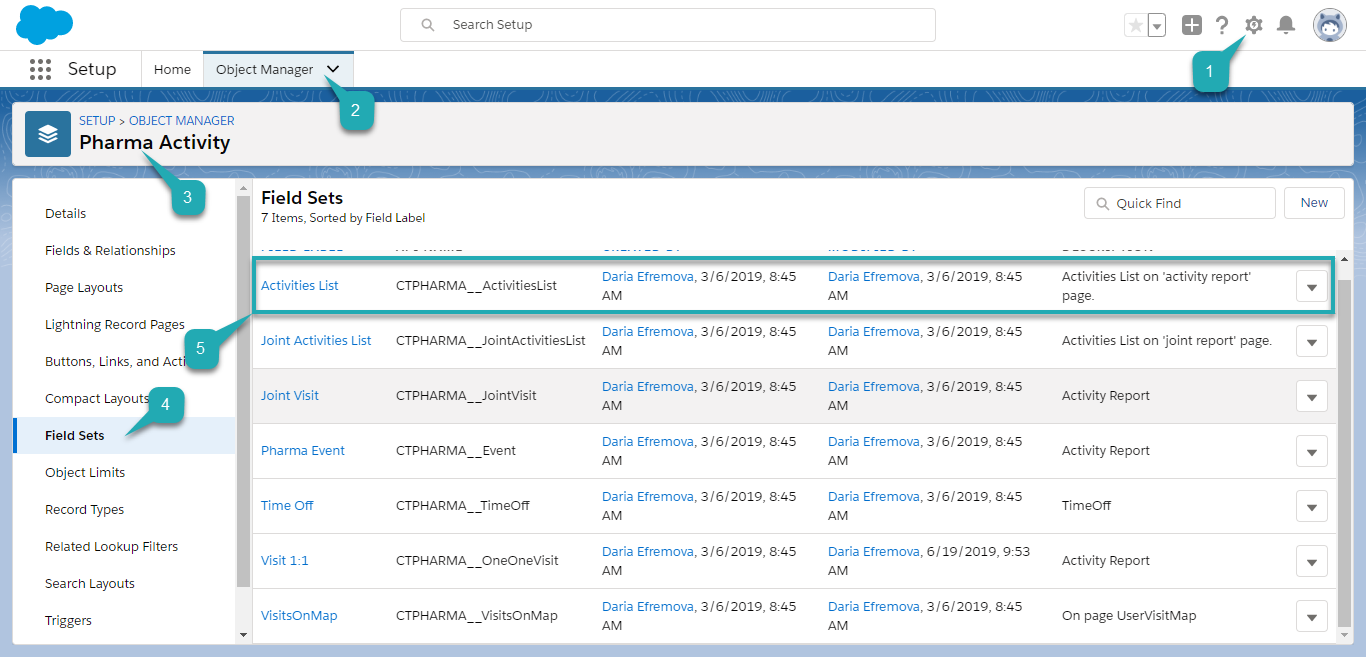Open the notifications bell
Image resolution: width=1366 pixels, height=657 pixels.
(1286, 25)
